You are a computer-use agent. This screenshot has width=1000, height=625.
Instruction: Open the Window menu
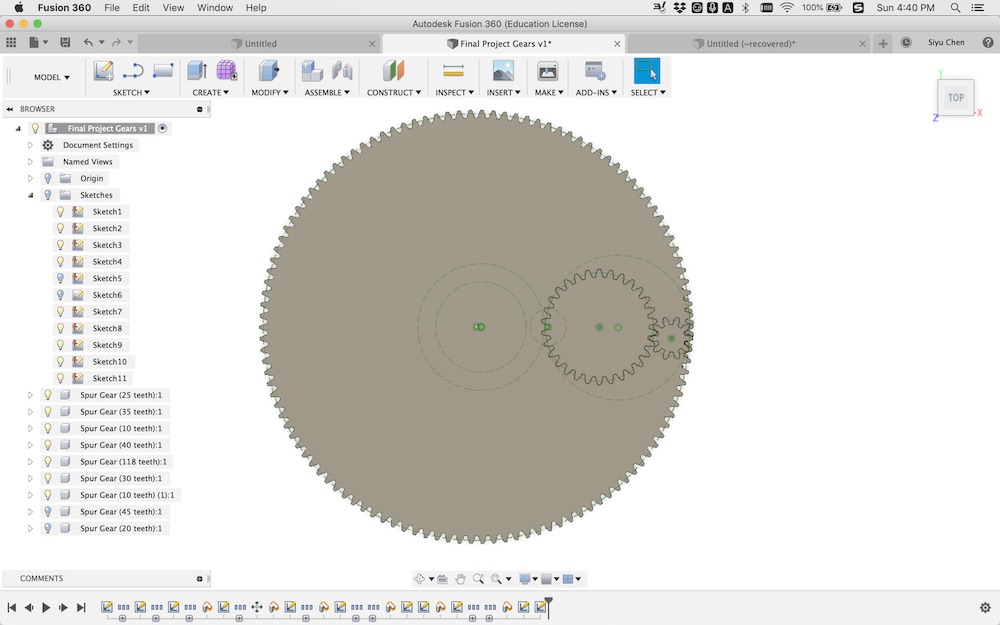[x=214, y=8]
